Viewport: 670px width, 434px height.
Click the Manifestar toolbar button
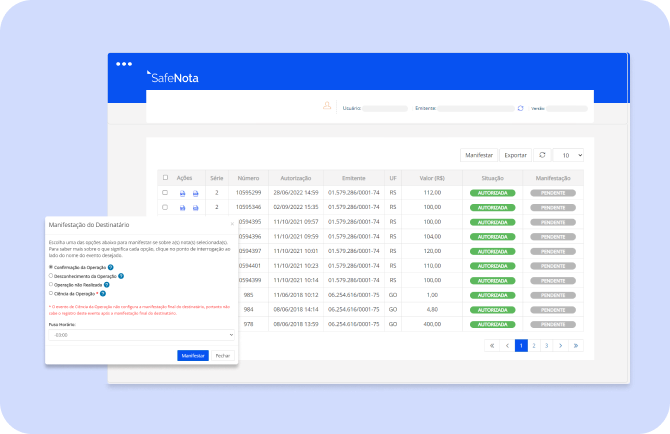(x=479, y=155)
